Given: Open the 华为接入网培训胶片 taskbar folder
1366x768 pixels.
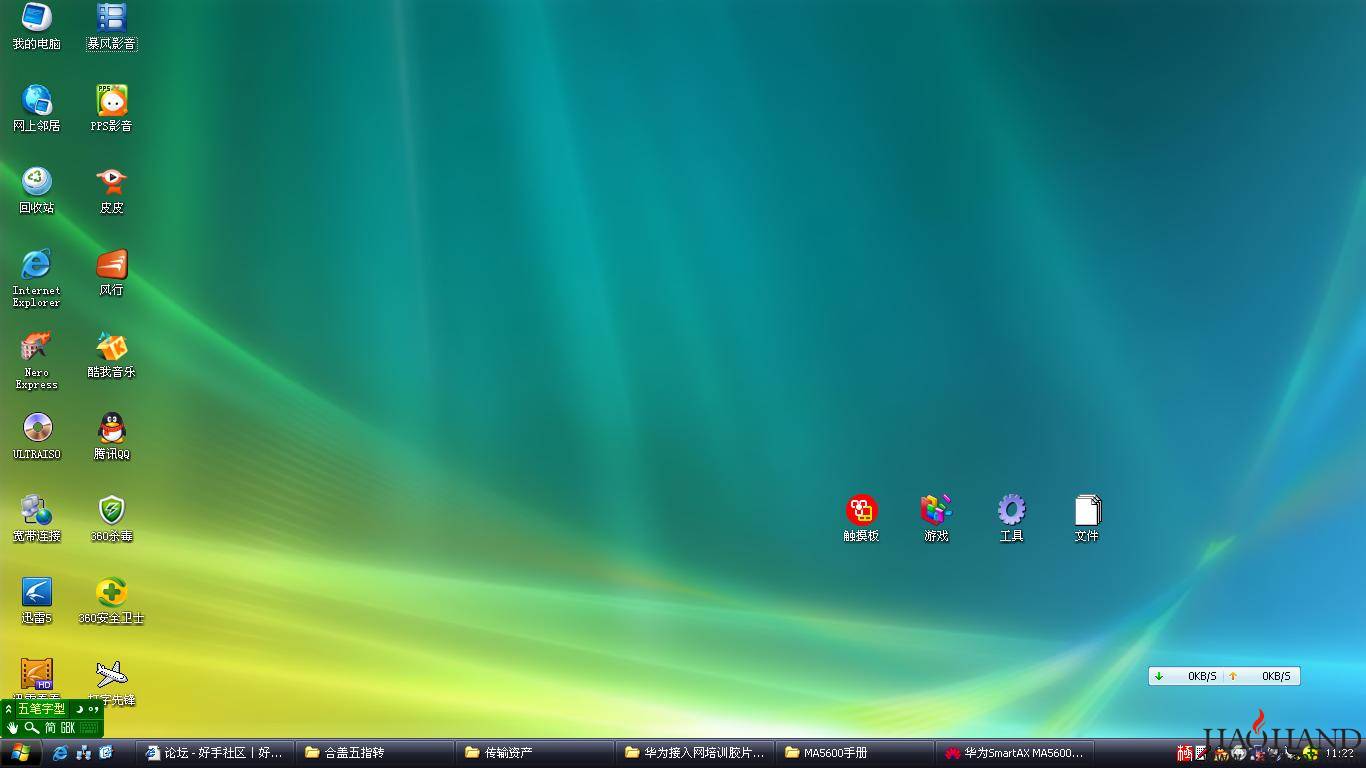Looking at the screenshot, I should pos(695,753).
